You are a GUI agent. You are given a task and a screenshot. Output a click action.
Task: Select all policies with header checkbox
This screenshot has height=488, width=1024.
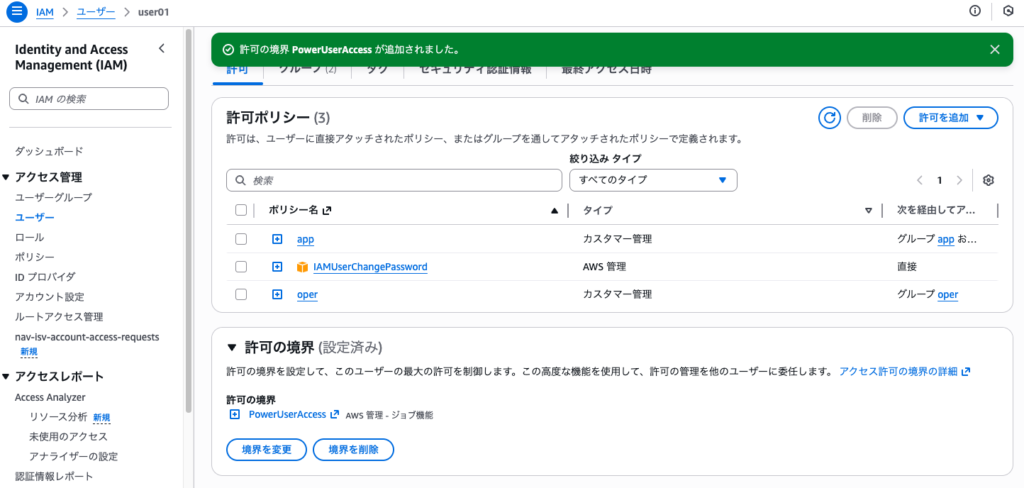click(x=240, y=211)
